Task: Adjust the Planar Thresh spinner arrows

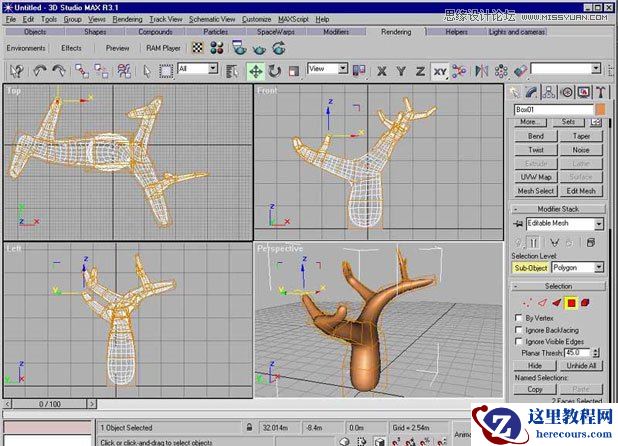Action: (x=596, y=353)
